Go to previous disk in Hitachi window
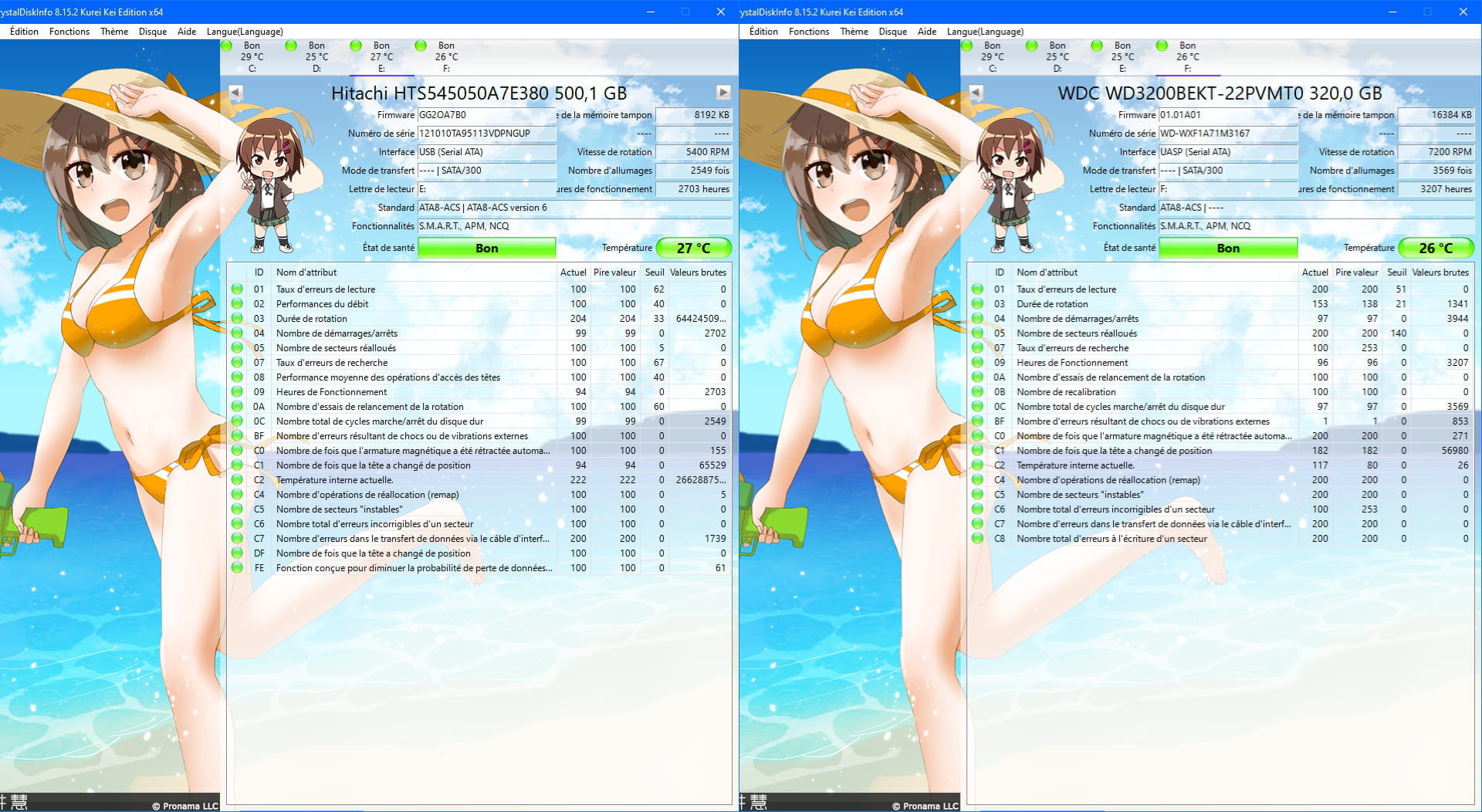The image size is (1482, 812). [x=235, y=93]
